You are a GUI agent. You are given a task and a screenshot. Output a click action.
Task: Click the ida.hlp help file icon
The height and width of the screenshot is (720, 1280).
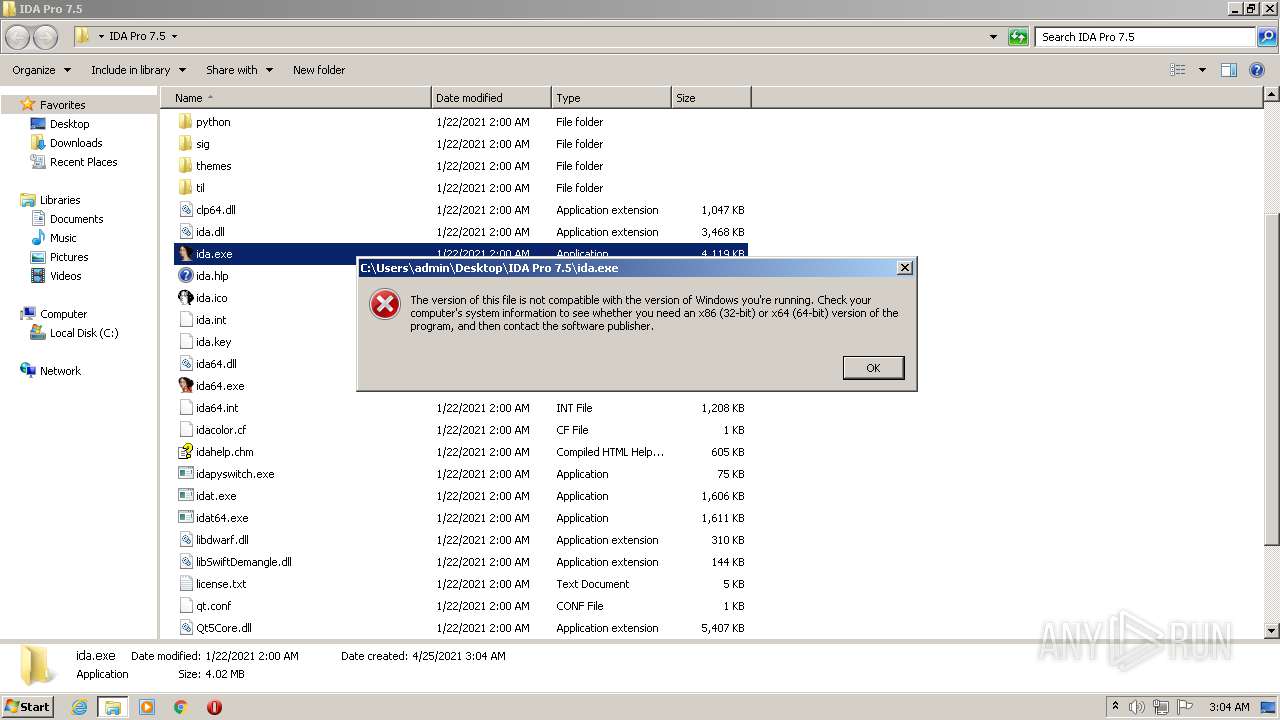pos(185,276)
